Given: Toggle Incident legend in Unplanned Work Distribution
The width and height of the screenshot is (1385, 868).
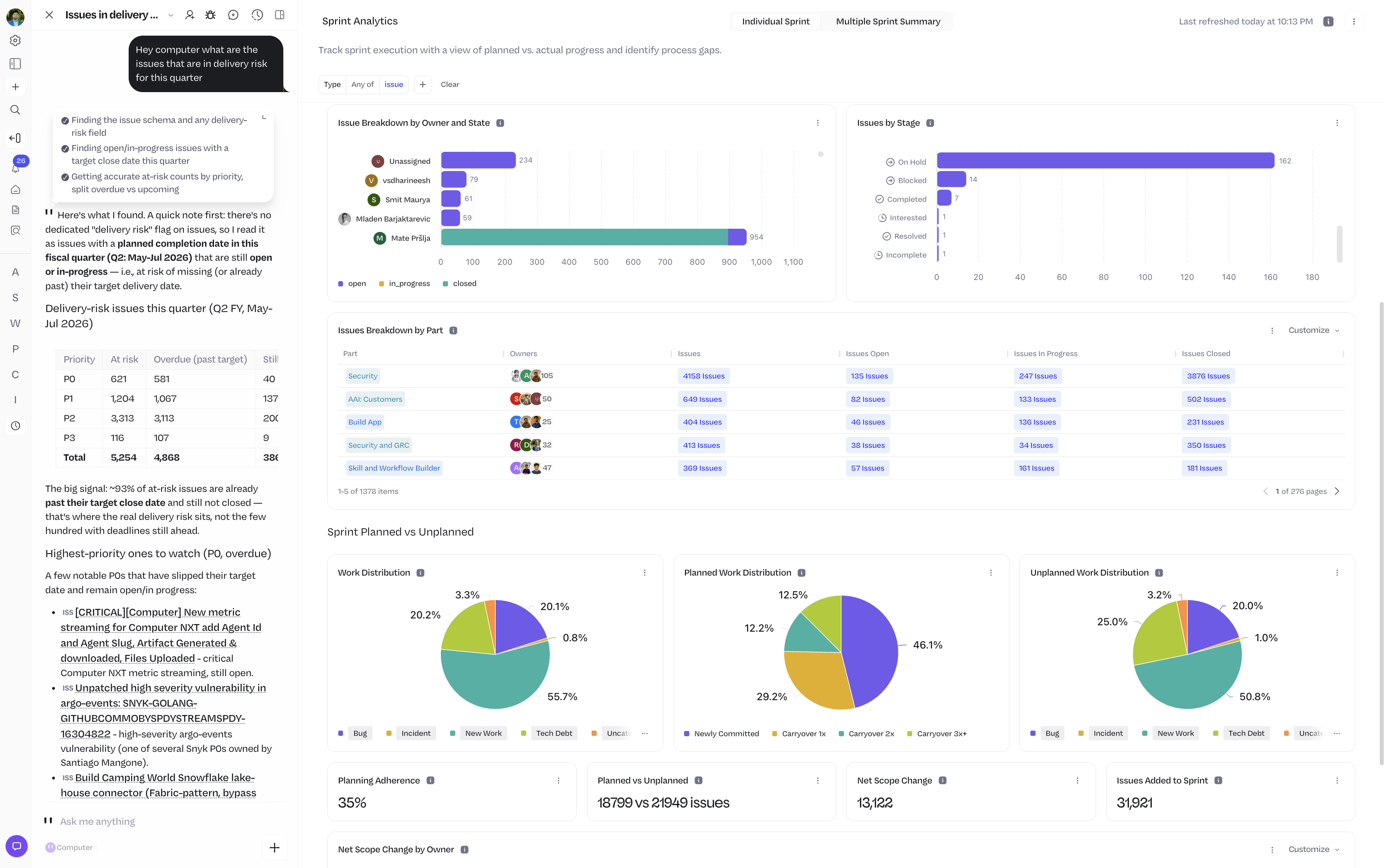Looking at the screenshot, I should (x=1102, y=733).
